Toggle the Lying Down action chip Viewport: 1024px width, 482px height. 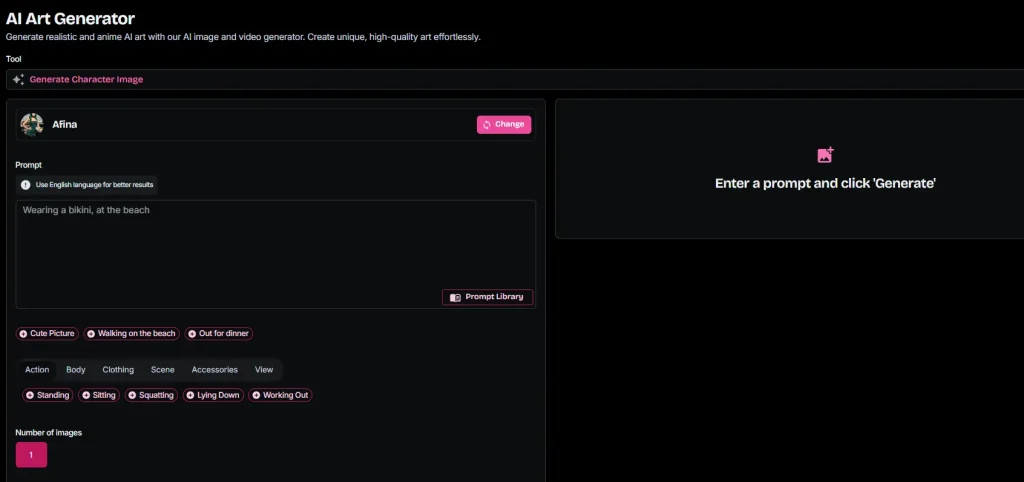point(213,395)
